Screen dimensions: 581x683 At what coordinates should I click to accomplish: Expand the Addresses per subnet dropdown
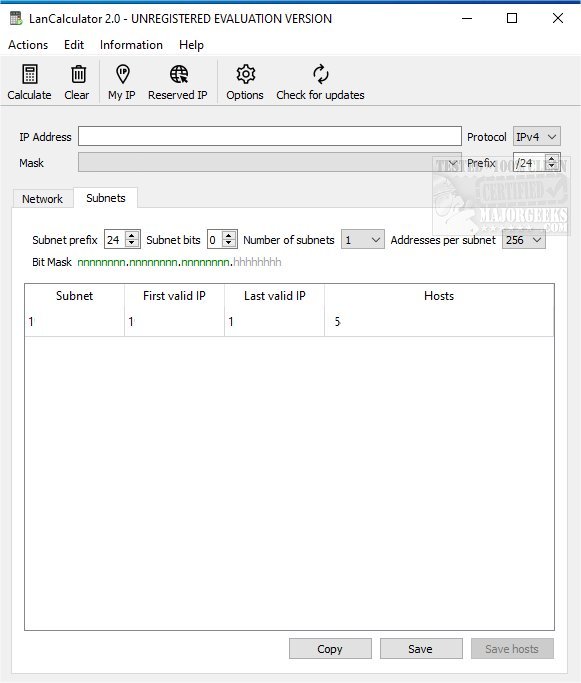coord(523,240)
